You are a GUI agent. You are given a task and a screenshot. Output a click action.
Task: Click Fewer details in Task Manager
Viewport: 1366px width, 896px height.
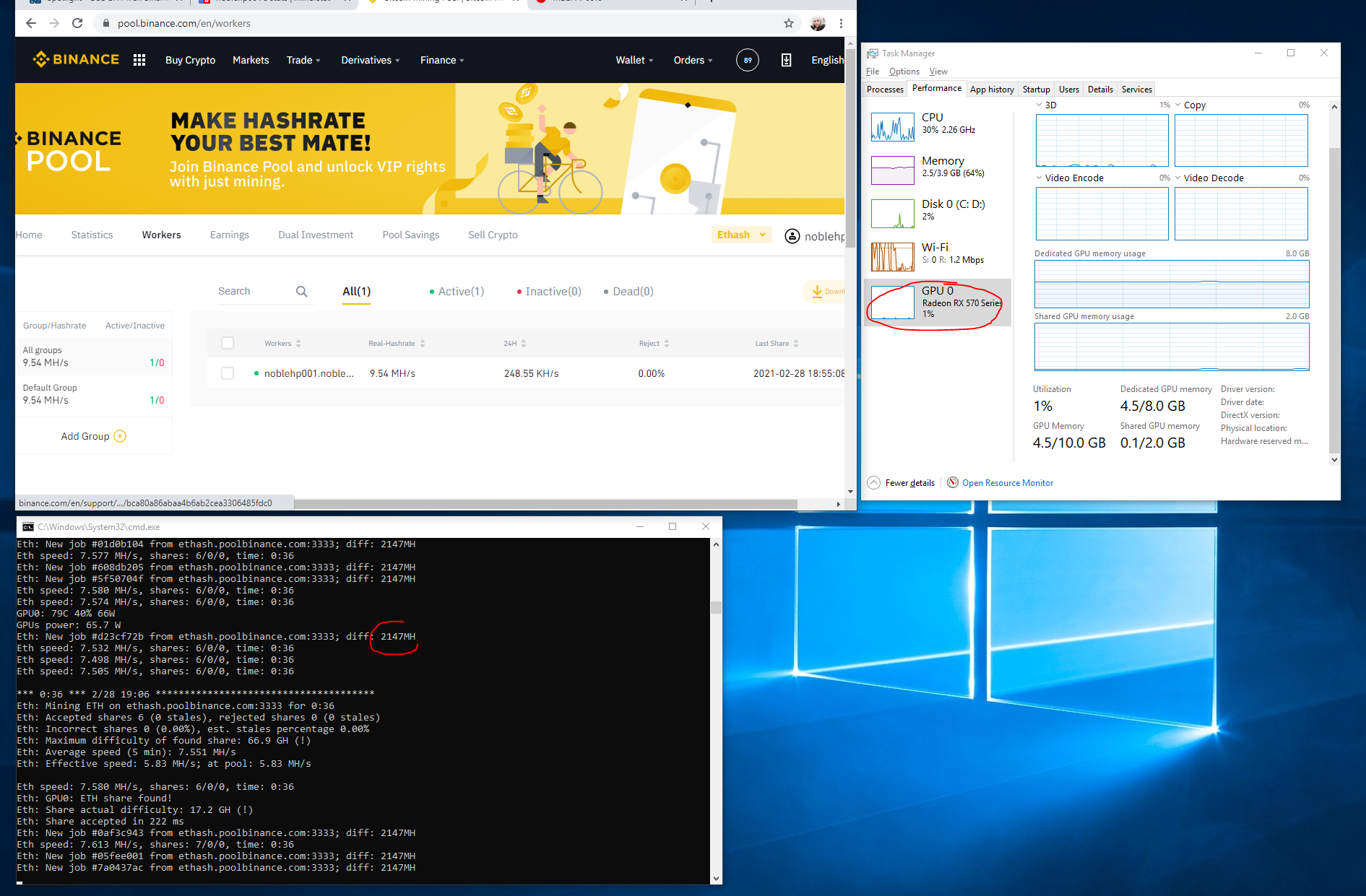click(x=909, y=483)
